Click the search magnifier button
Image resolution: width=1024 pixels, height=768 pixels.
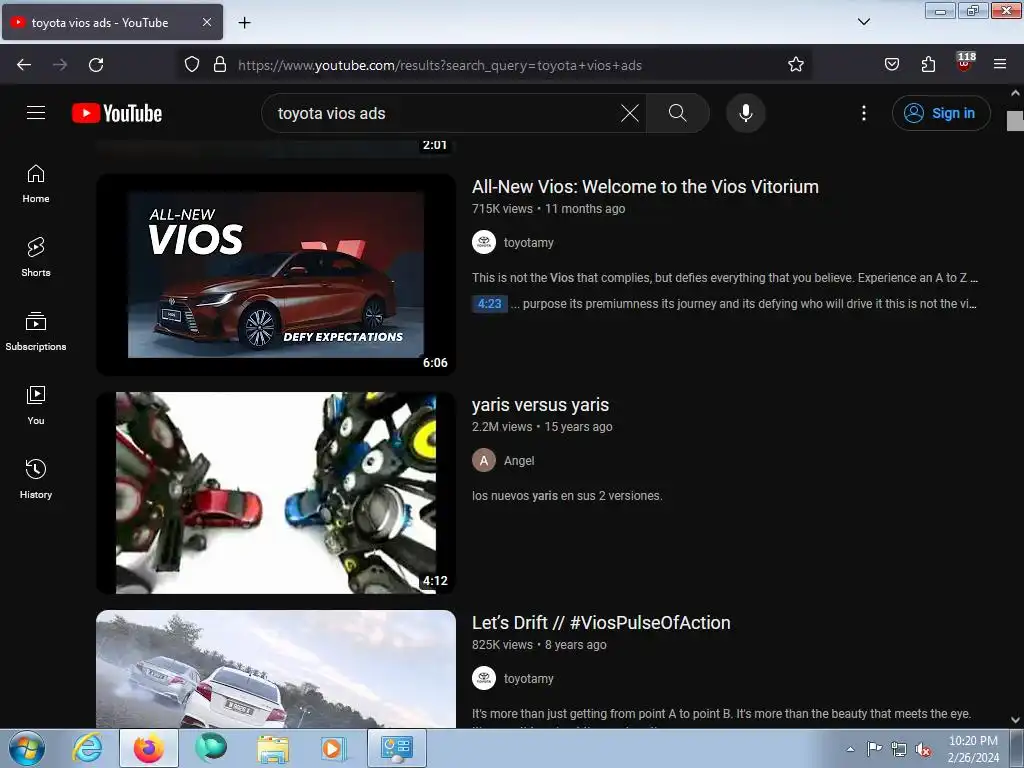point(677,113)
